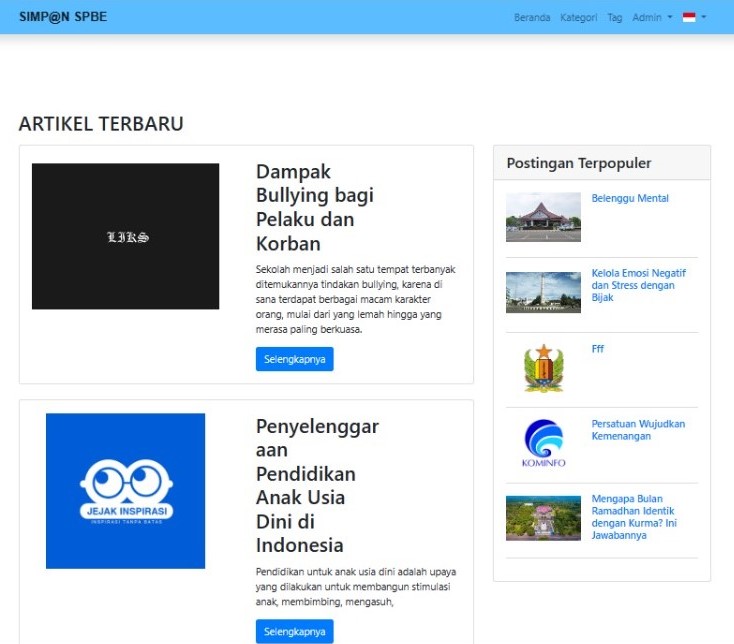Open the Kategori navigation link
The width and height of the screenshot is (734, 644).
[x=579, y=17]
